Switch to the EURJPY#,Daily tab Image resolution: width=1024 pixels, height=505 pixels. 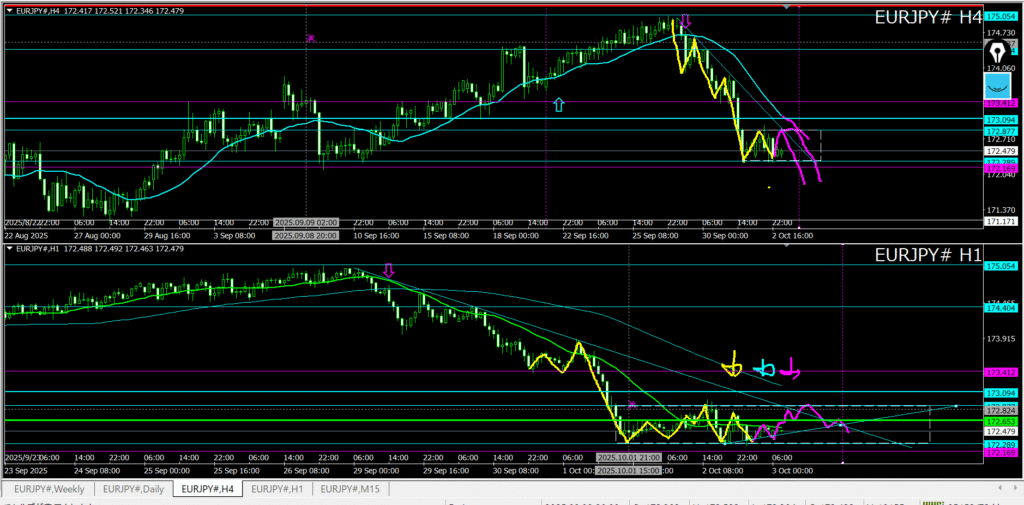point(134,489)
